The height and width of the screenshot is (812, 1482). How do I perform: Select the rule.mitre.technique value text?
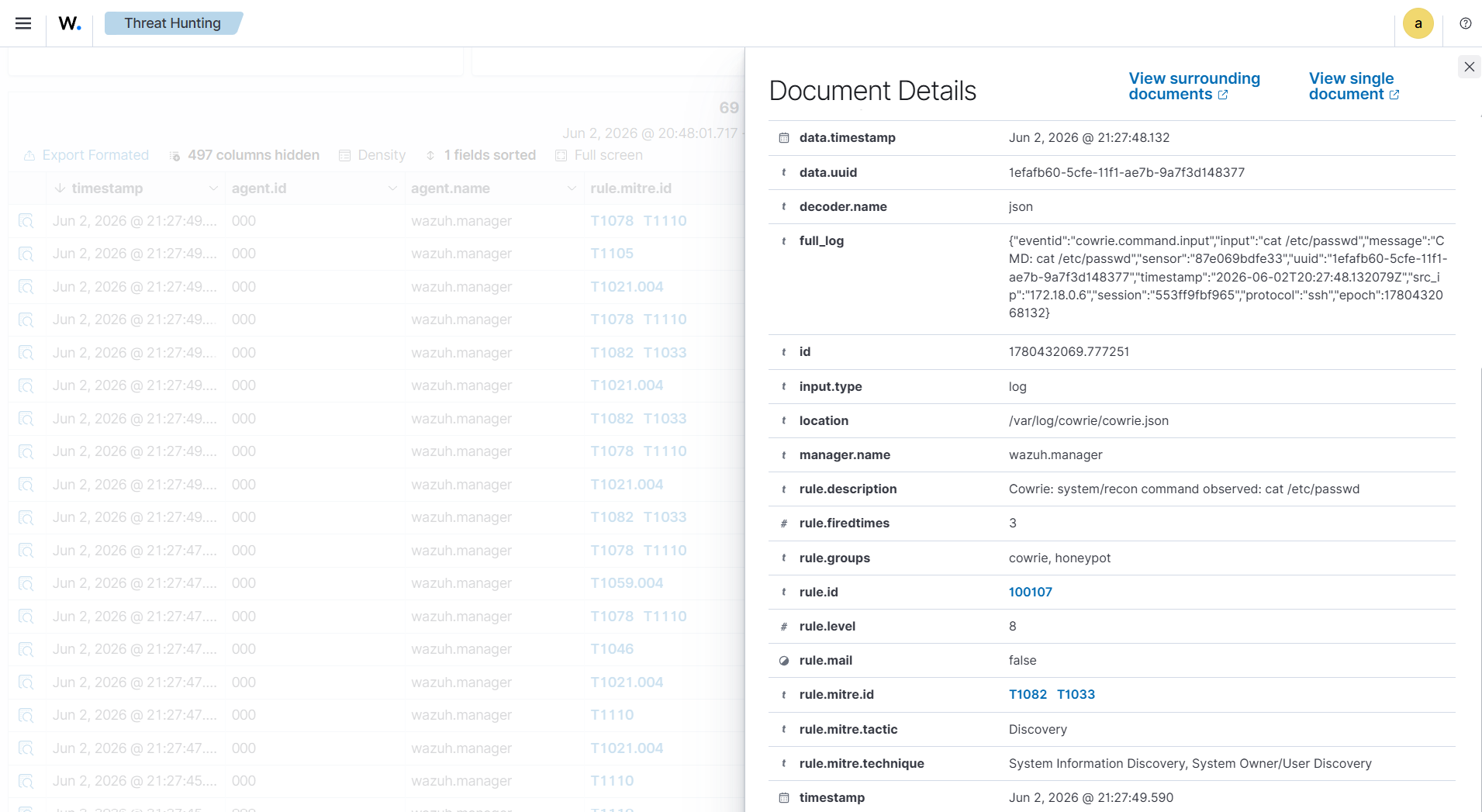pyautogui.click(x=1190, y=763)
